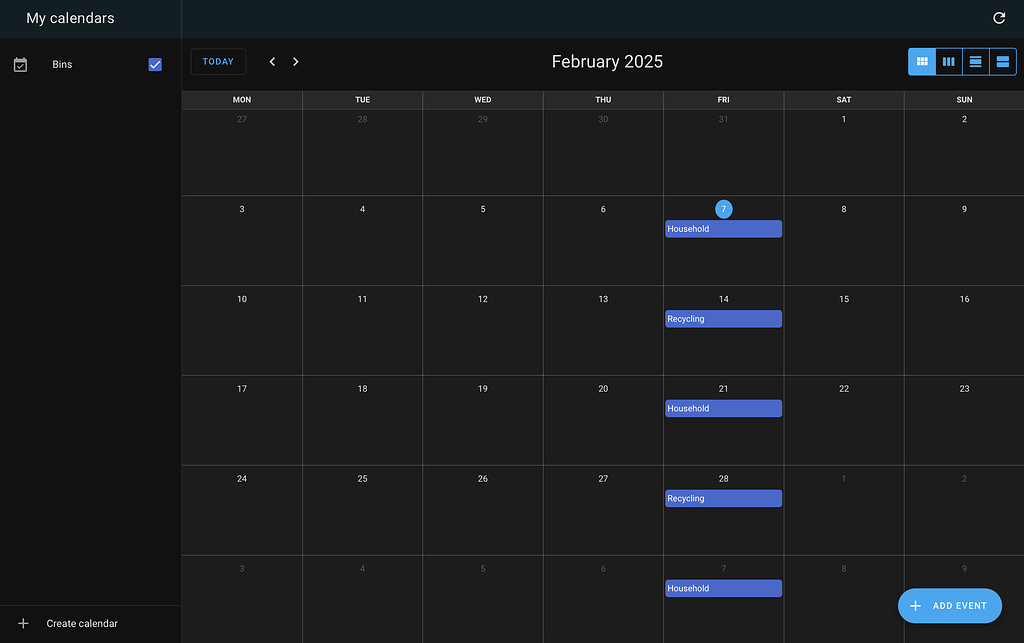Refresh the calendar view

998,18
